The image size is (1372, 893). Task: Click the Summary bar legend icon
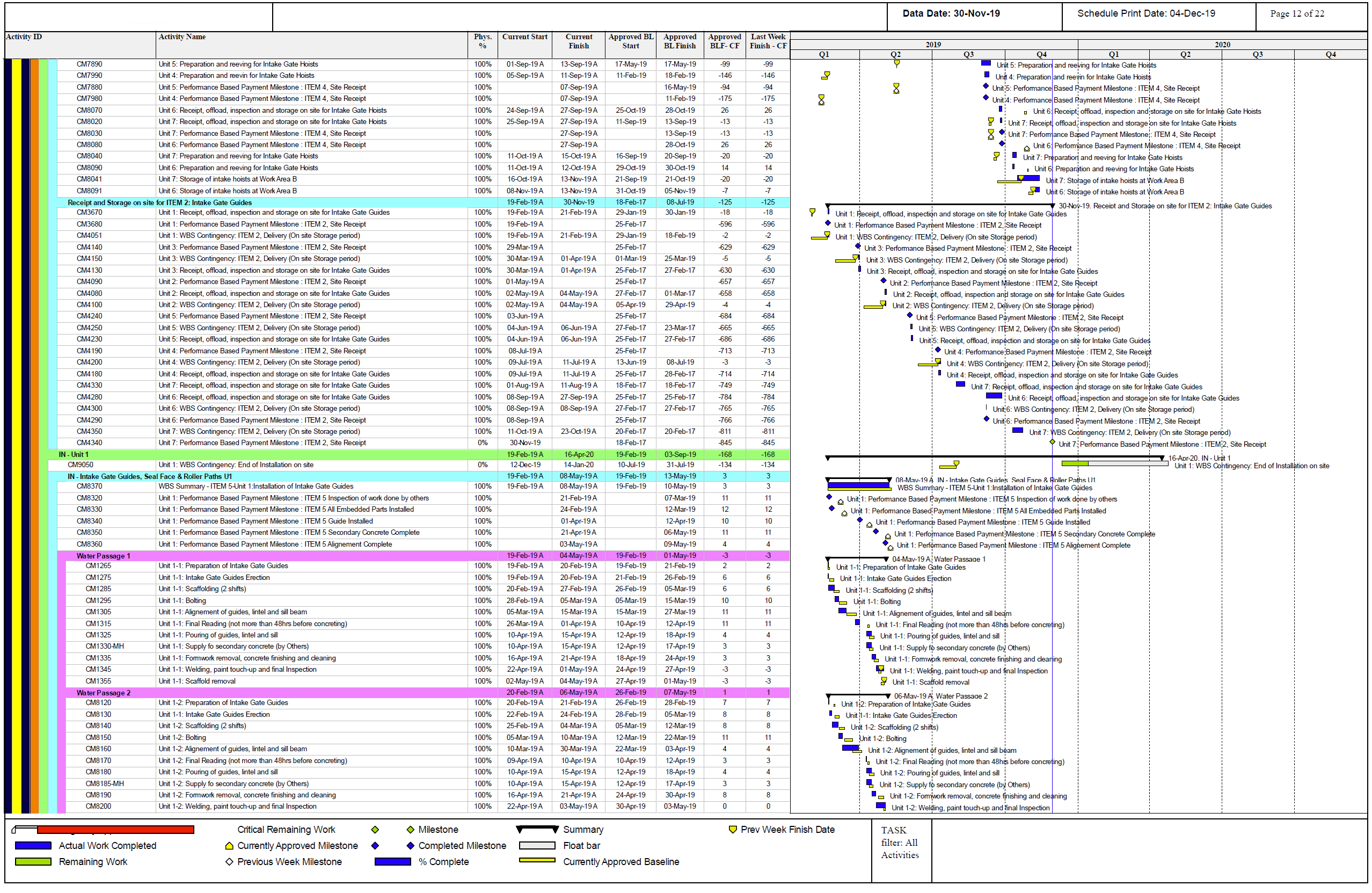[537, 830]
